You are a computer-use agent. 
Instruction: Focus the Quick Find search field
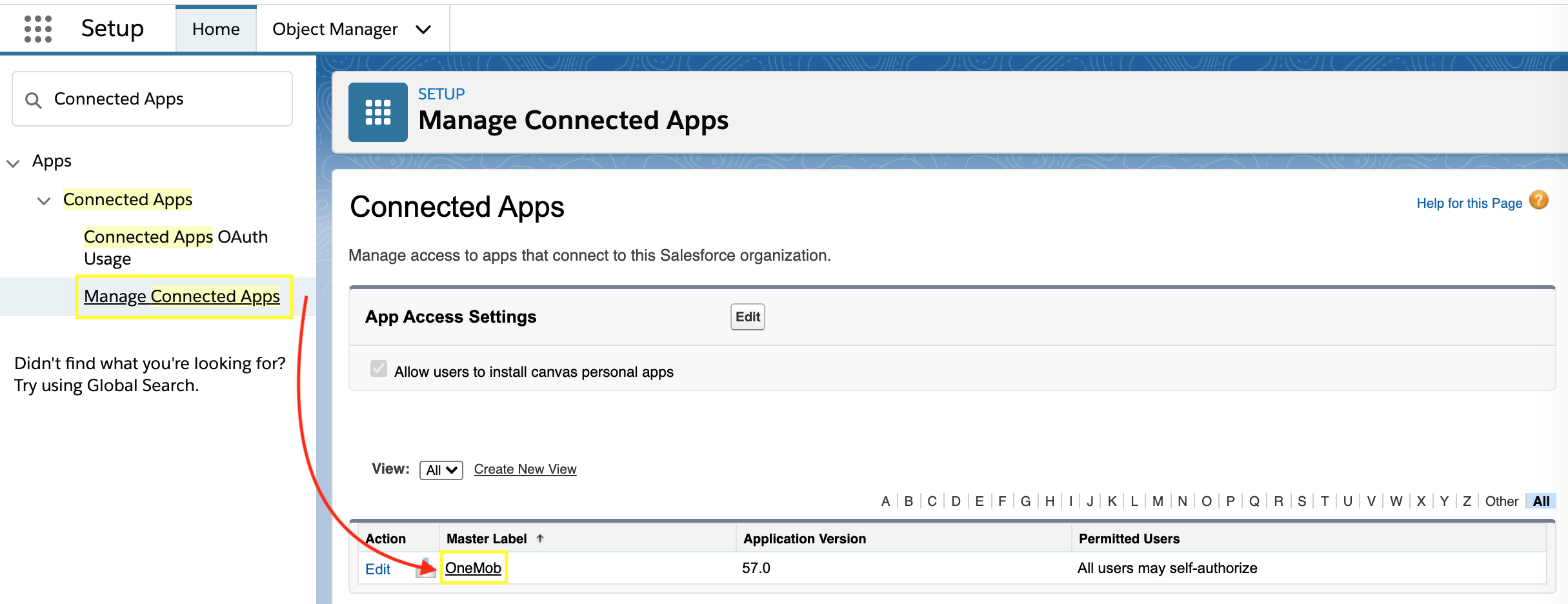(x=152, y=99)
